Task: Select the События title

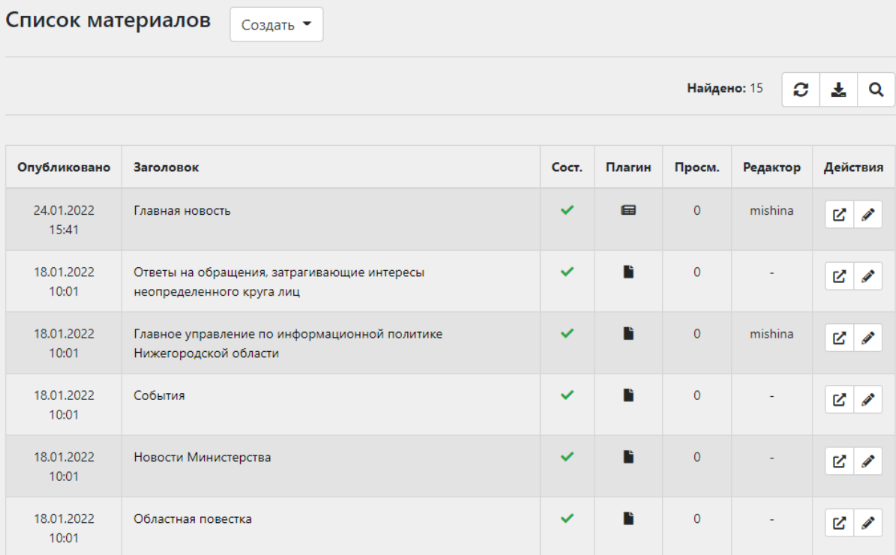Action: (159, 396)
